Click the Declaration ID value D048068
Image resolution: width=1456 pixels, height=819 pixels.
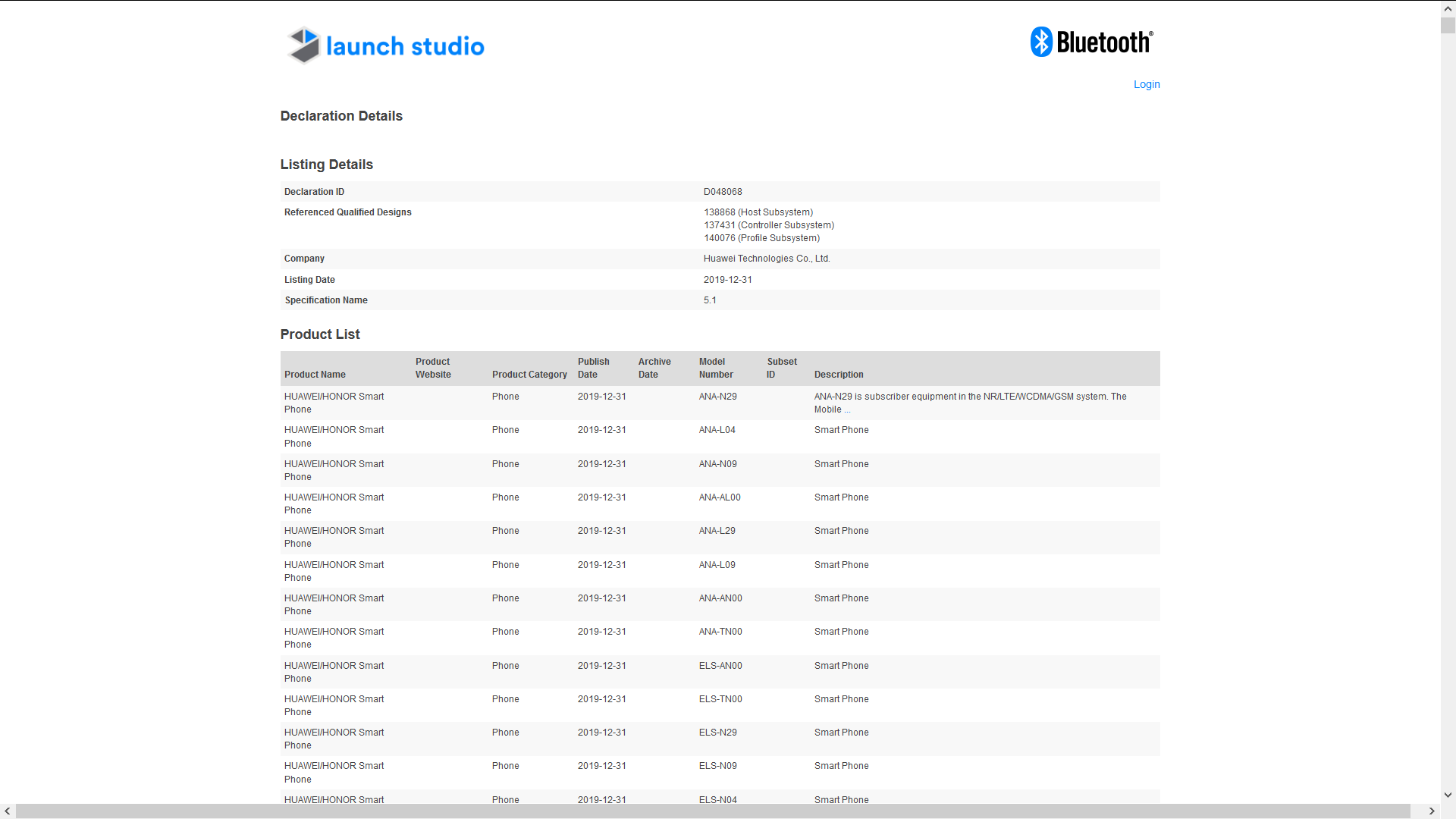click(723, 192)
